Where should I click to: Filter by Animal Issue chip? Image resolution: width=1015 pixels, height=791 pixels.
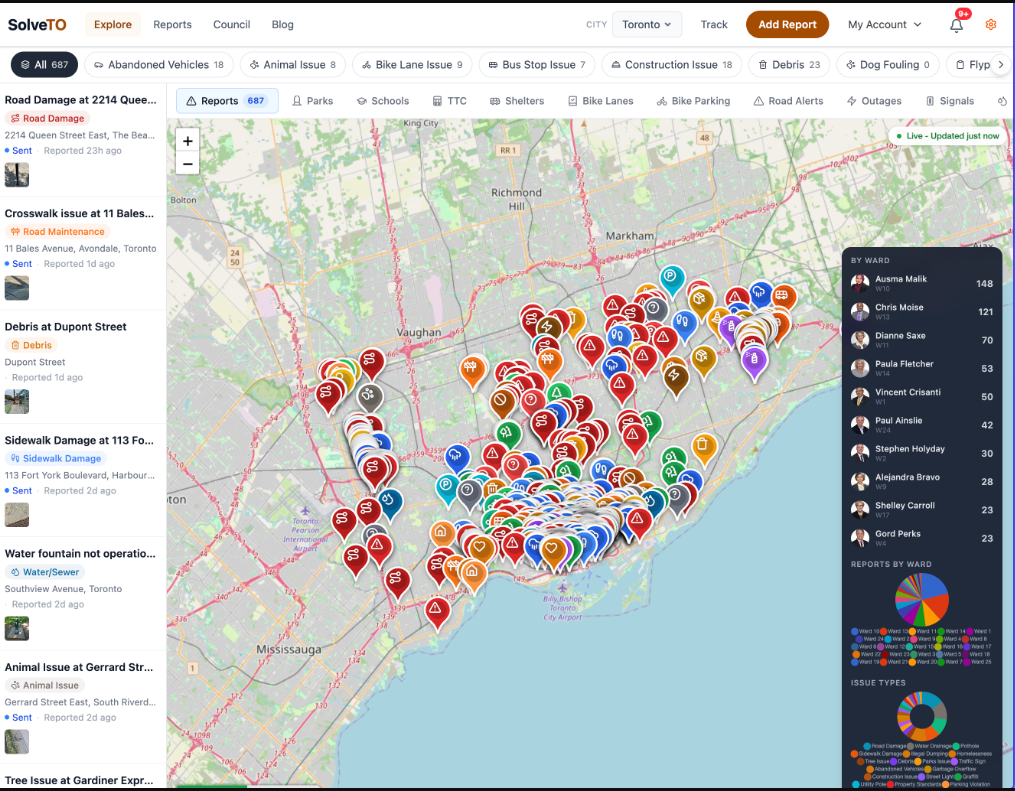[293, 65]
